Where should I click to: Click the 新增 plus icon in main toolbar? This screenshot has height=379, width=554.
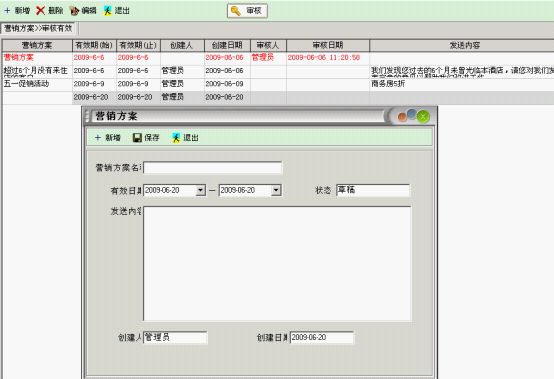[7, 11]
